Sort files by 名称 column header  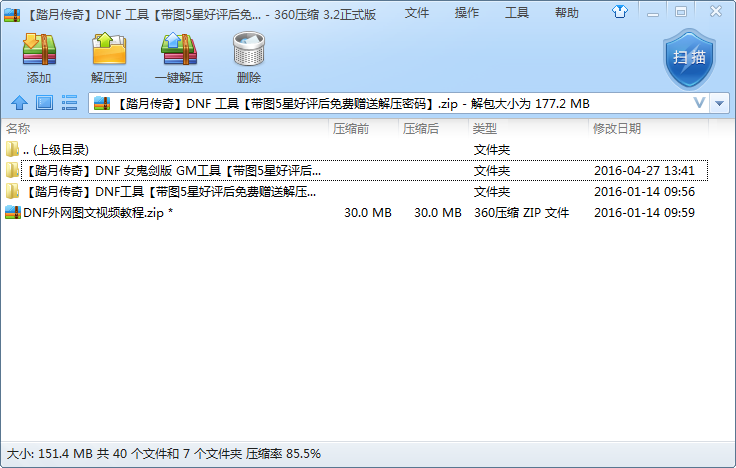[18, 129]
